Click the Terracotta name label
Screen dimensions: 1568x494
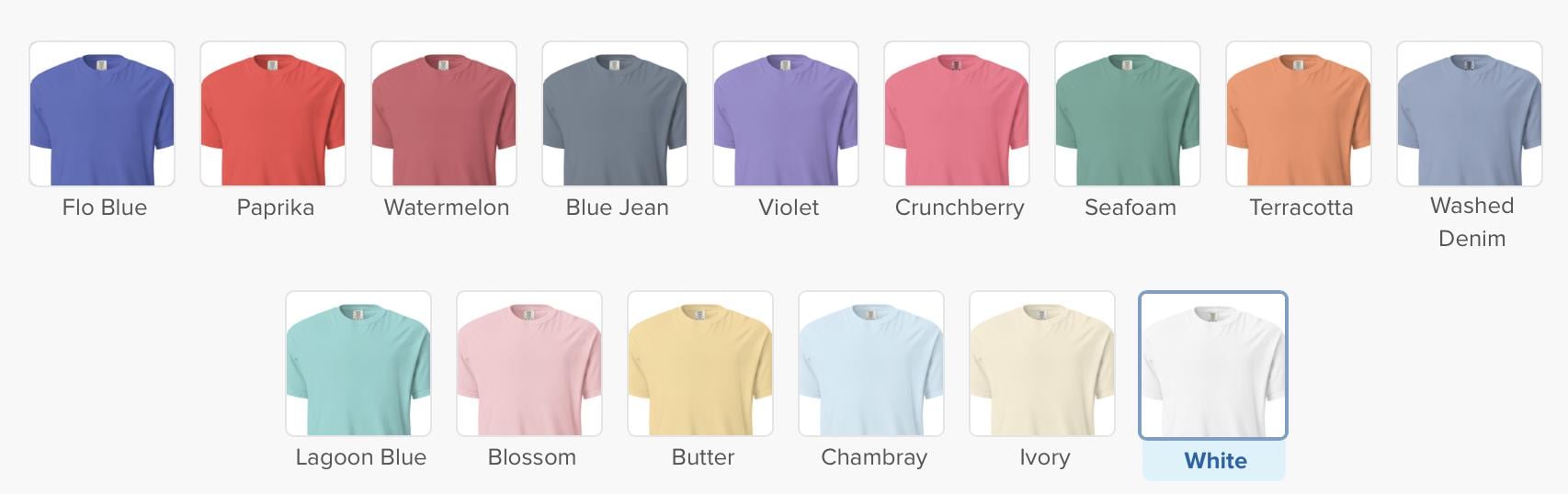1301,208
